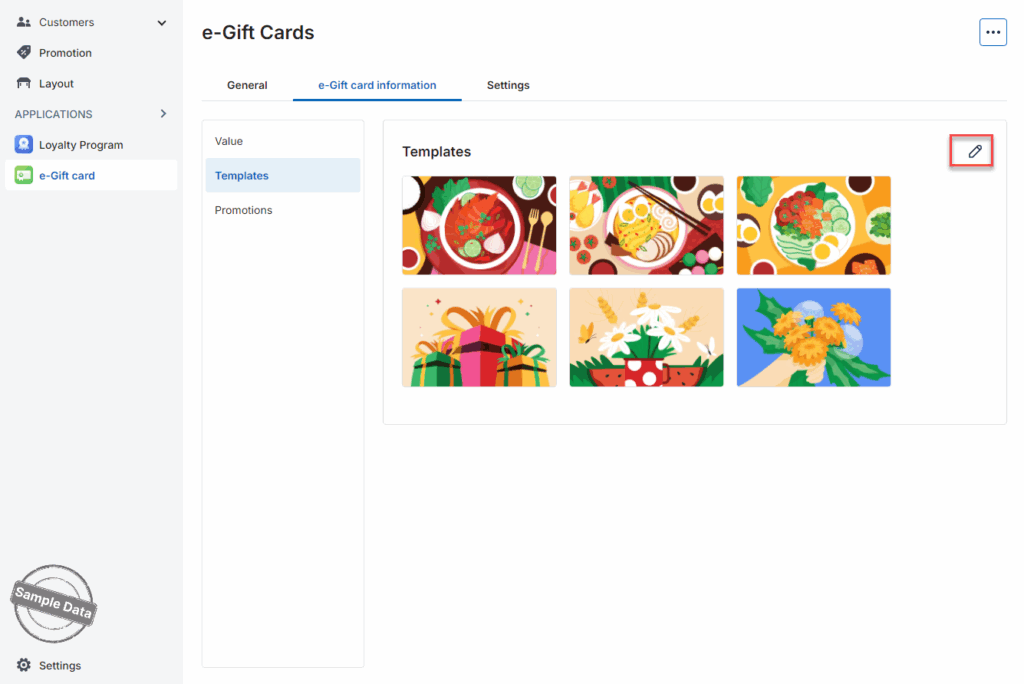Expand the Customers menu chevron

tap(162, 23)
